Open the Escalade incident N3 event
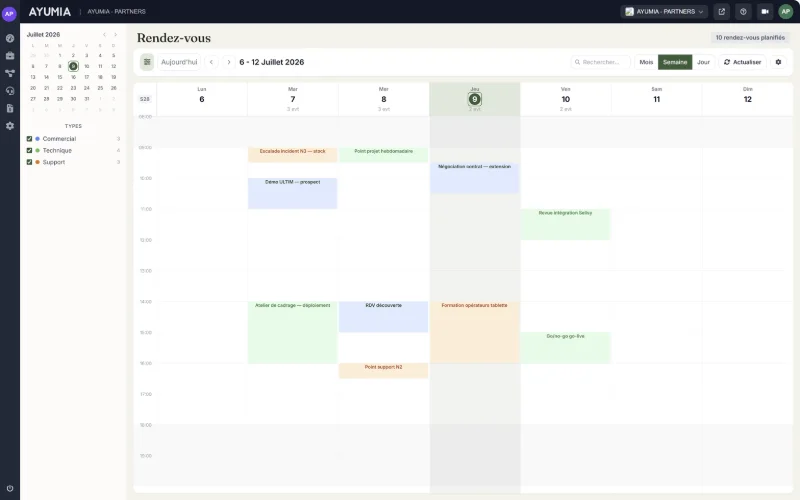 [x=292, y=155]
